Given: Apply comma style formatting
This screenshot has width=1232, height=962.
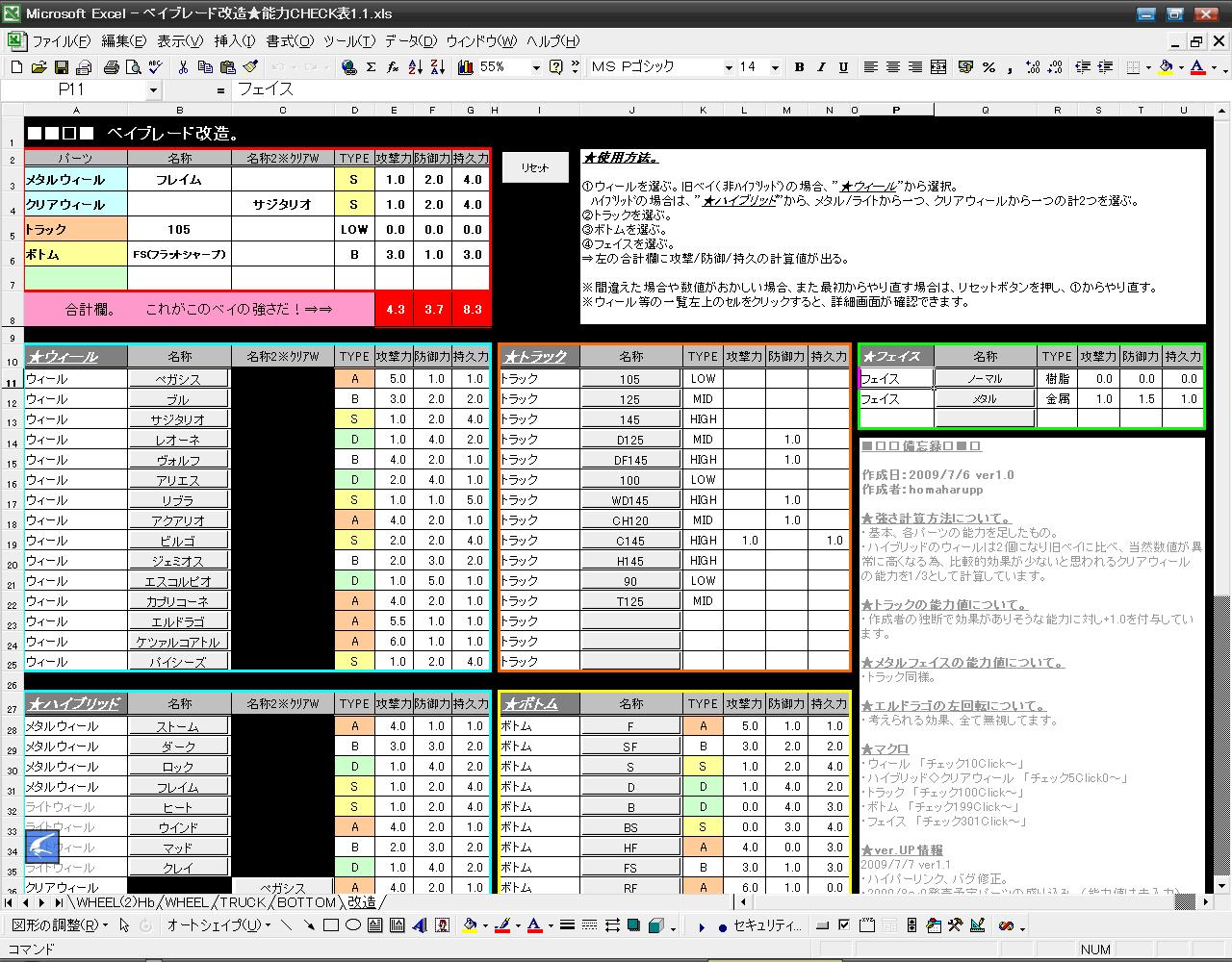Looking at the screenshot, I should click(1011, 67).
